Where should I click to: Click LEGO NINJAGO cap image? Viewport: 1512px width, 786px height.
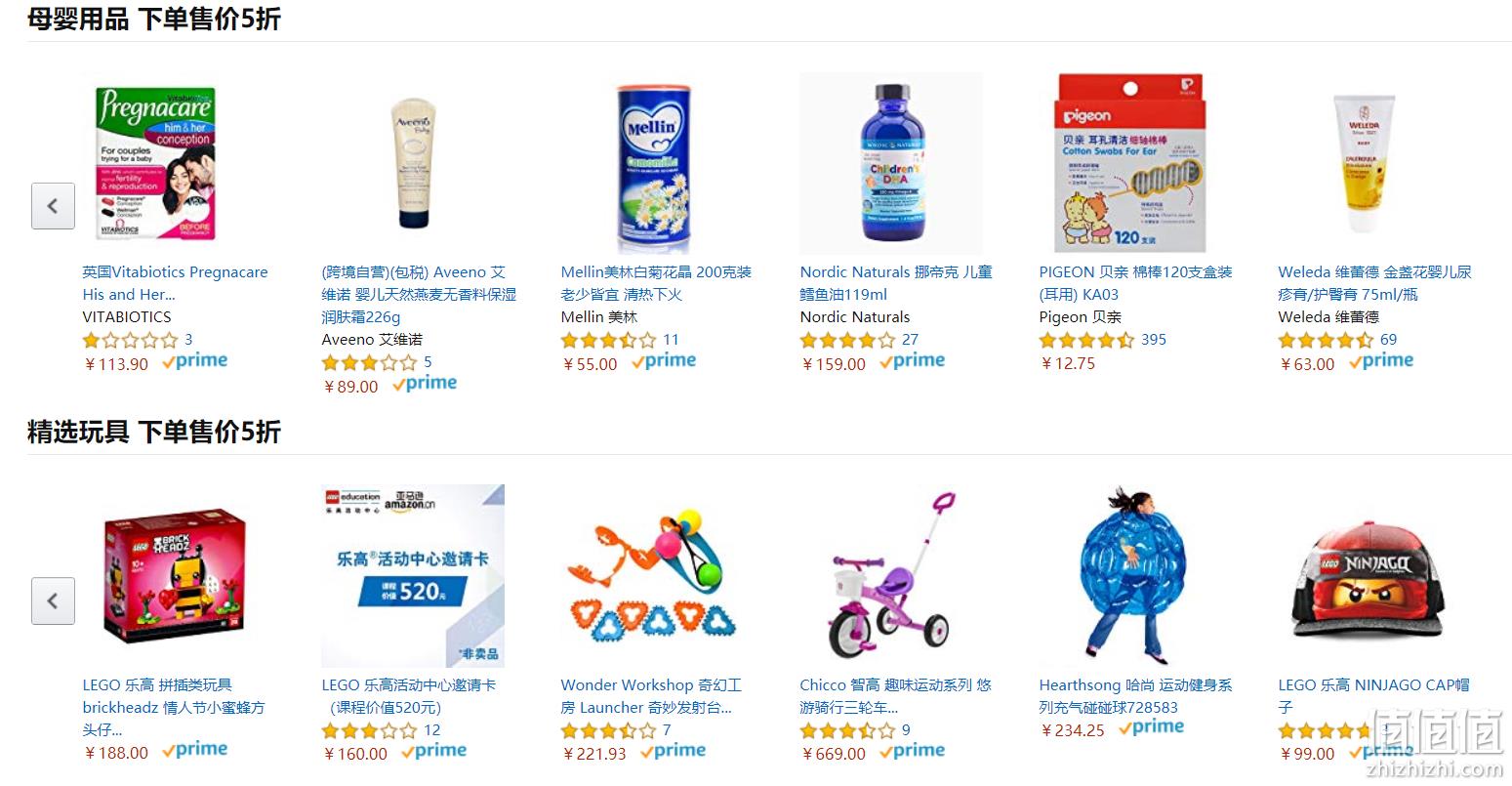tap(1369, 583)
